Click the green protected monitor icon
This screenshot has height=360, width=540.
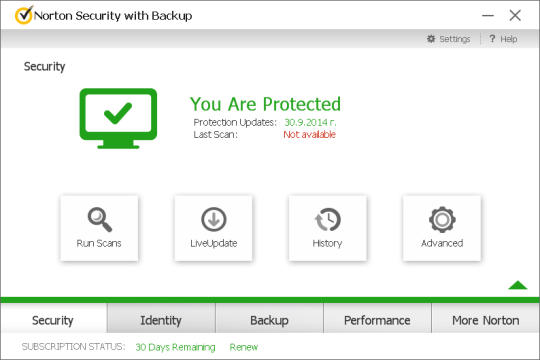[118, 119]
